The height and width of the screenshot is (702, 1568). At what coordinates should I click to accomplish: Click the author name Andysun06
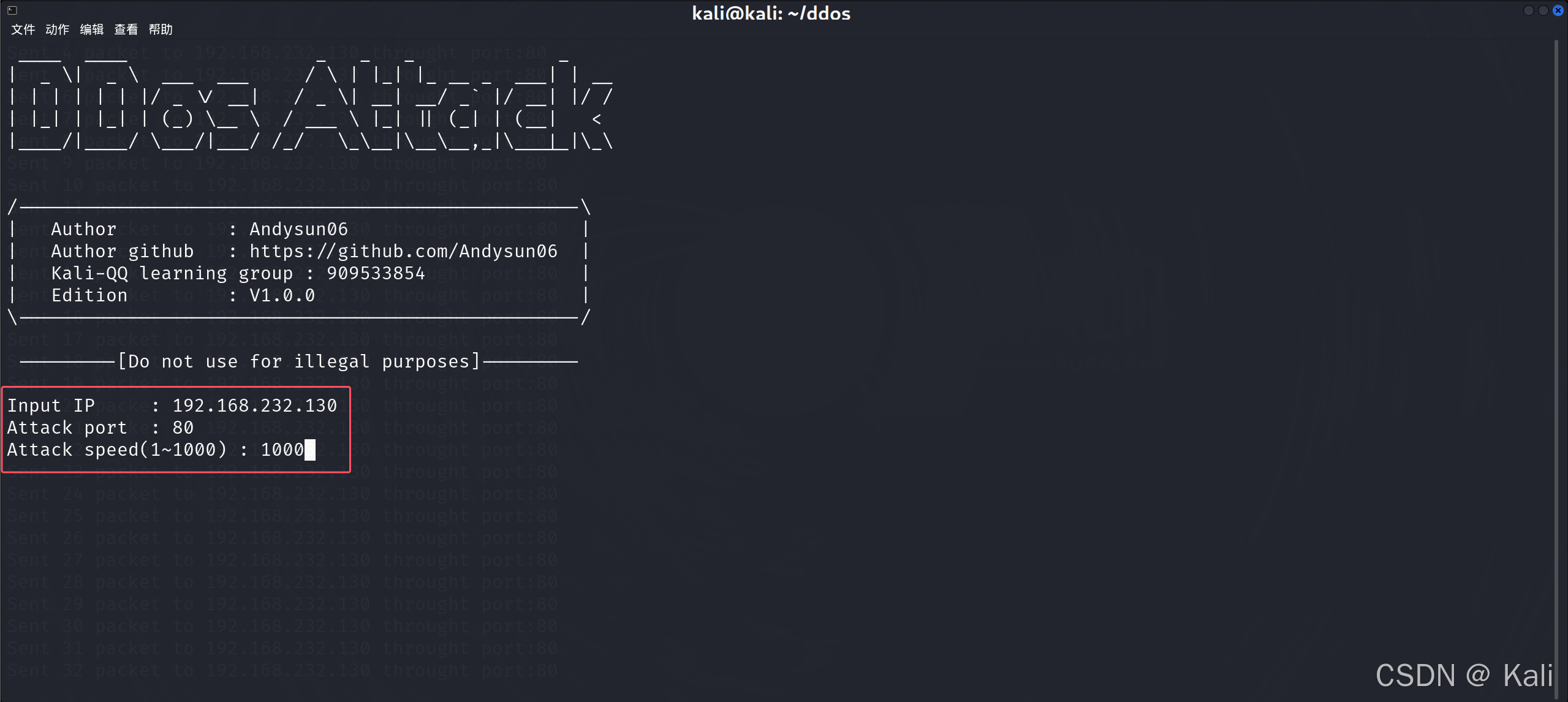tap(298, 229)
